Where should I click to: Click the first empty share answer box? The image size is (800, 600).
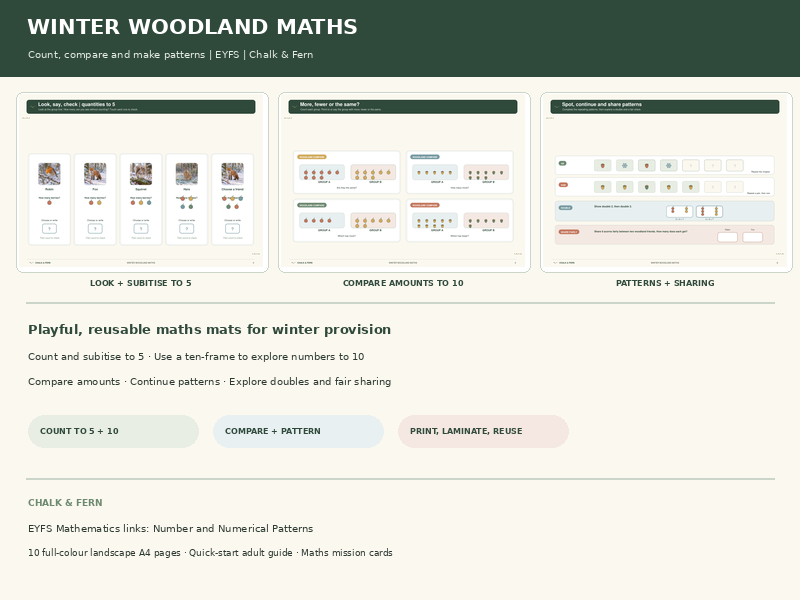coord(728,237)
